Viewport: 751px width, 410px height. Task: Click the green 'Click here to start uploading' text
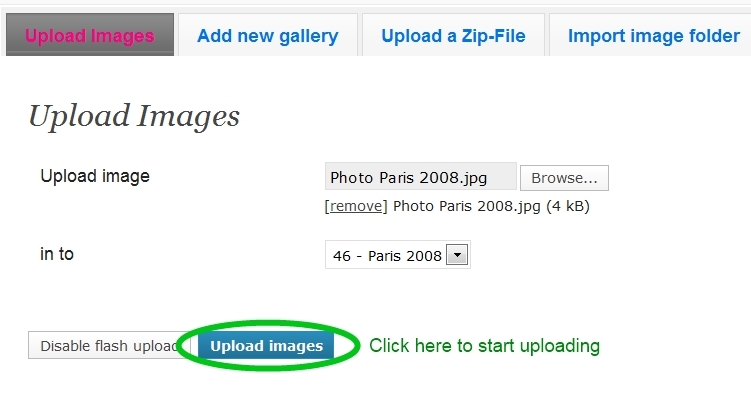pos(484,346)
